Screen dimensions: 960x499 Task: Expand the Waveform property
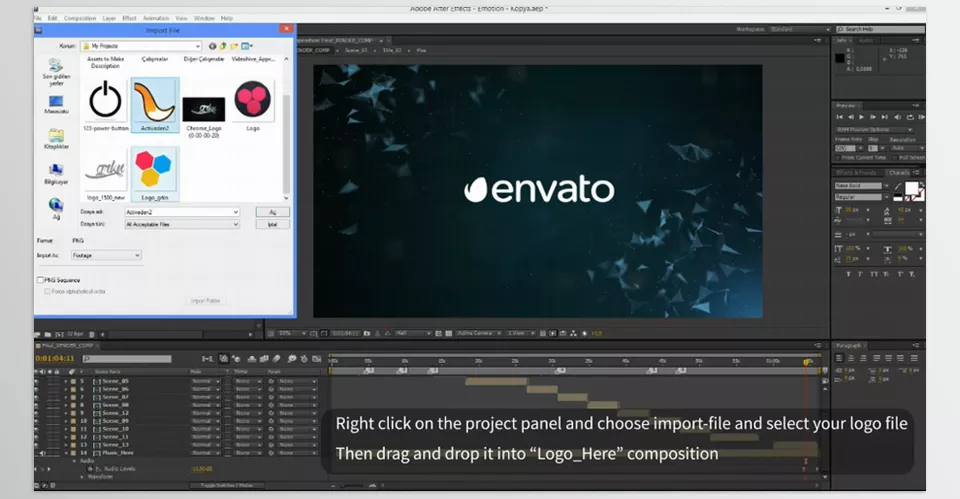[x=82, y=476]
